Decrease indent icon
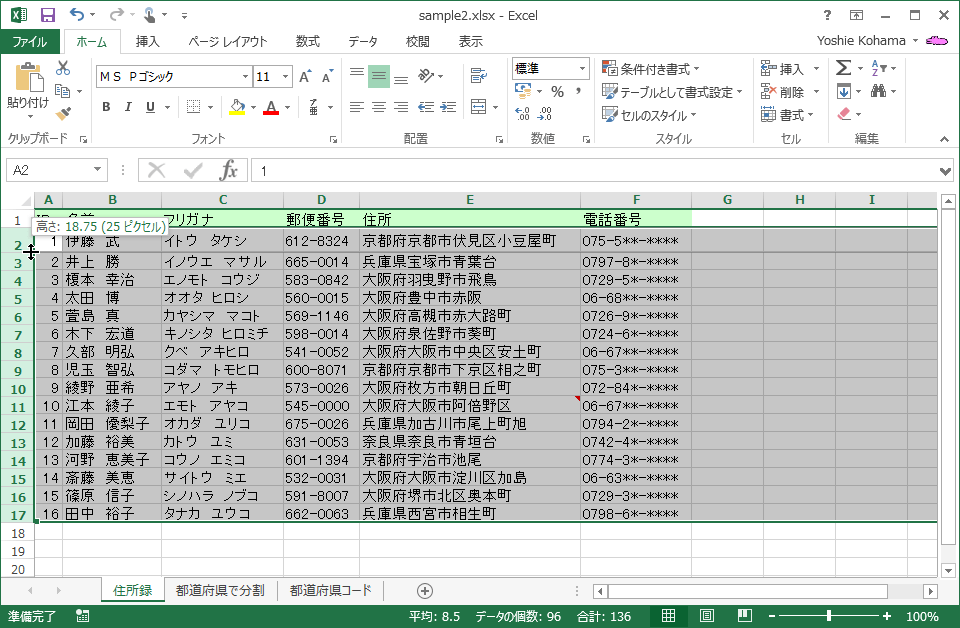Screen dimensions: 960x628 [426, 107]
